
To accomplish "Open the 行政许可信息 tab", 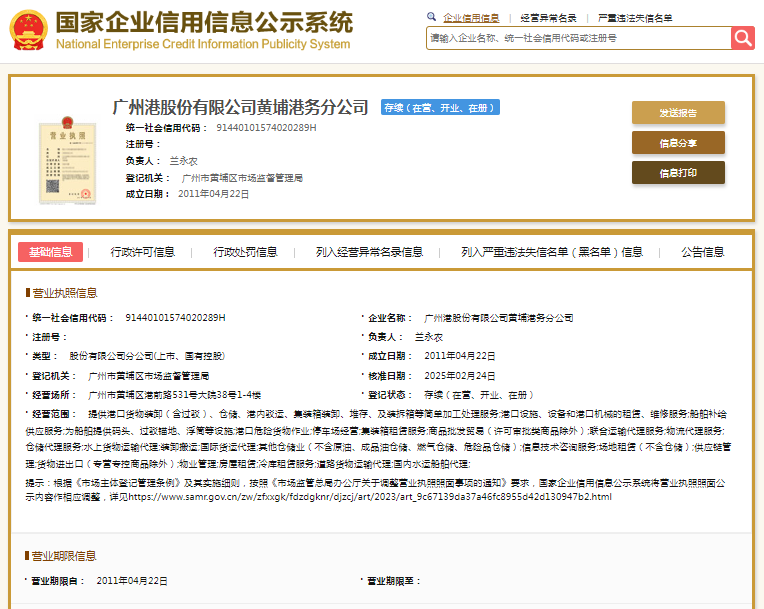I will click(142, 252).
